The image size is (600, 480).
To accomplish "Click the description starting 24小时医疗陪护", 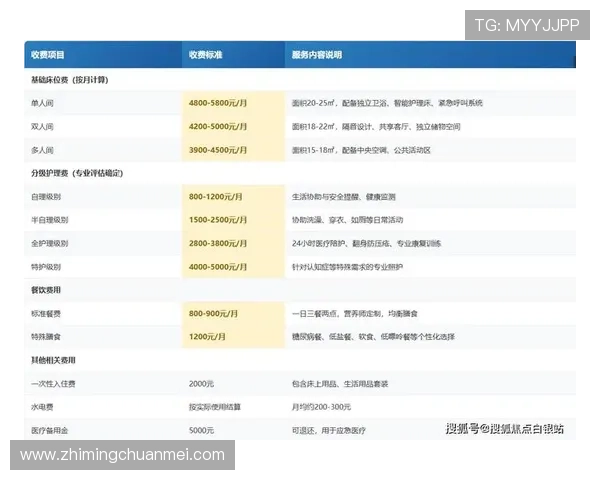I will pyautogui.click(x=367, y=243).
